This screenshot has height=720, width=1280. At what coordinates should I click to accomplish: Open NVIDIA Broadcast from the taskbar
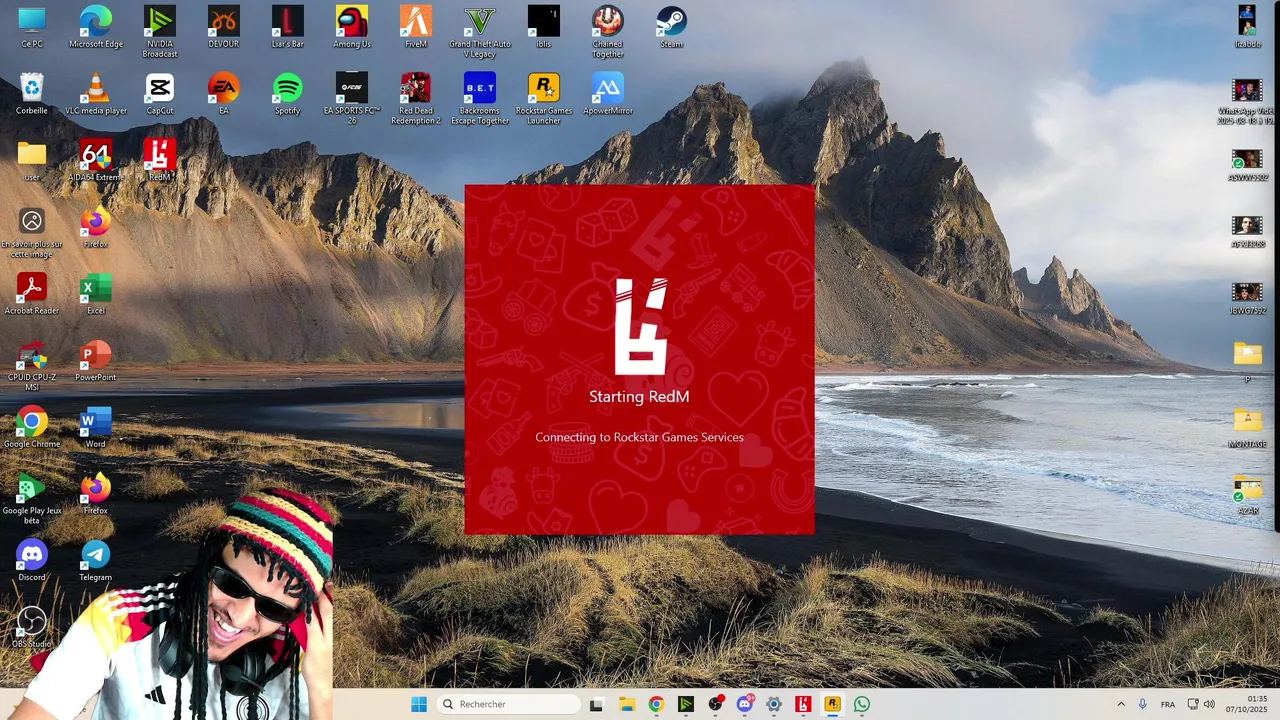pos(685,704)
